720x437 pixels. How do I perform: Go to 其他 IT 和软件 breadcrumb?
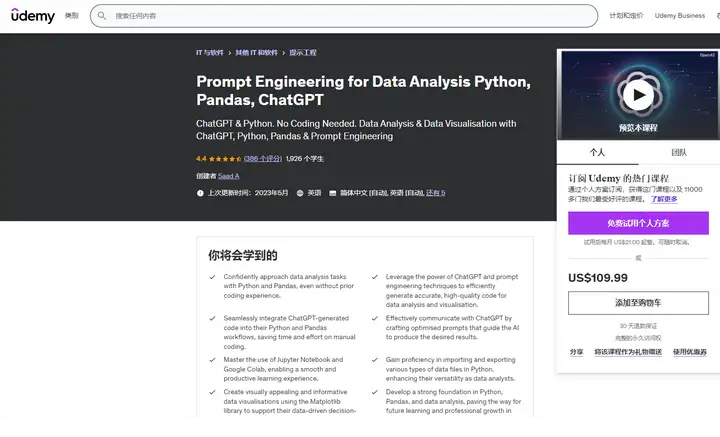[x=256, y=53]
